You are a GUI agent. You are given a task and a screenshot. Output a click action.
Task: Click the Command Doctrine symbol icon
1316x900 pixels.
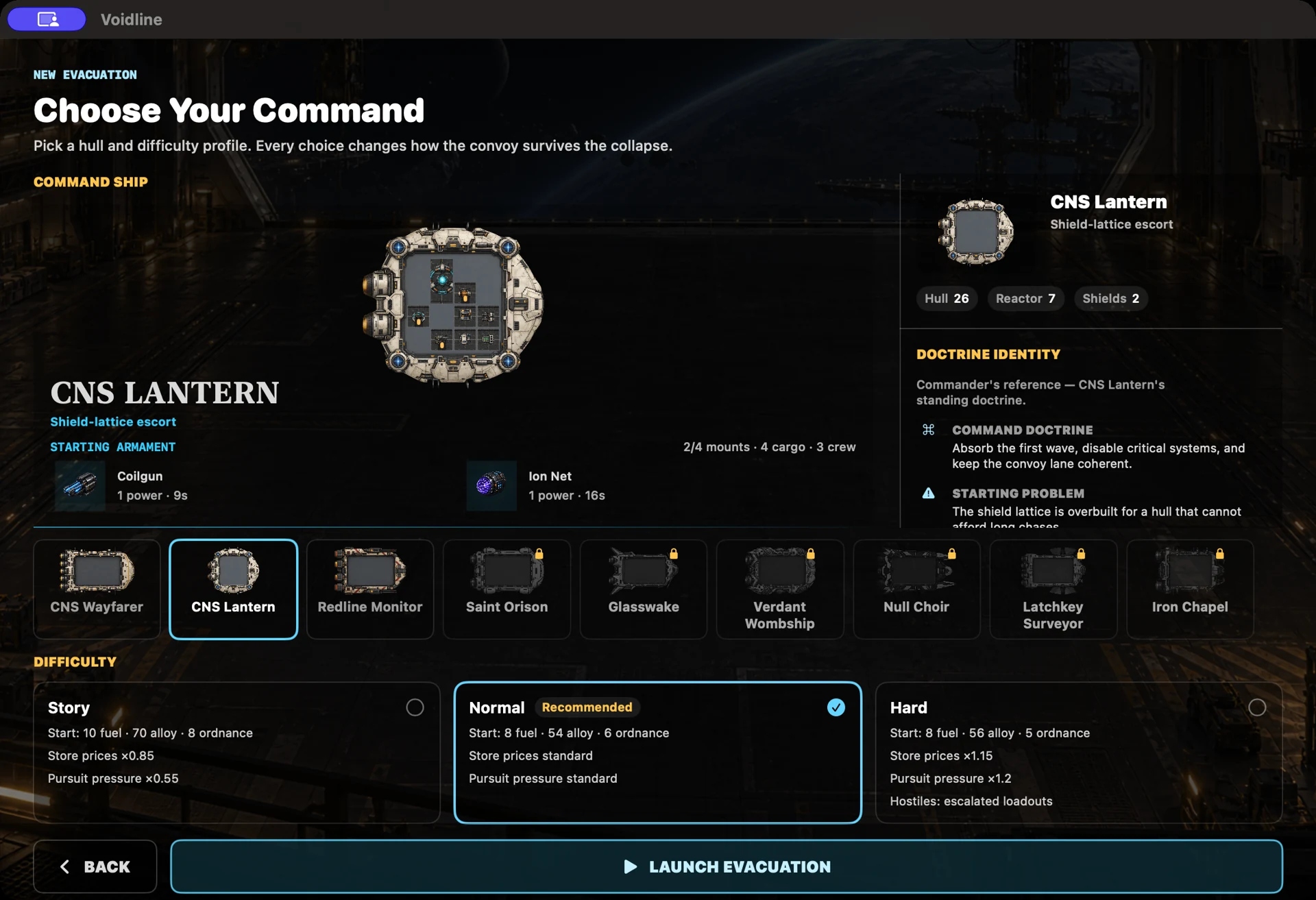tap(928, 430)
